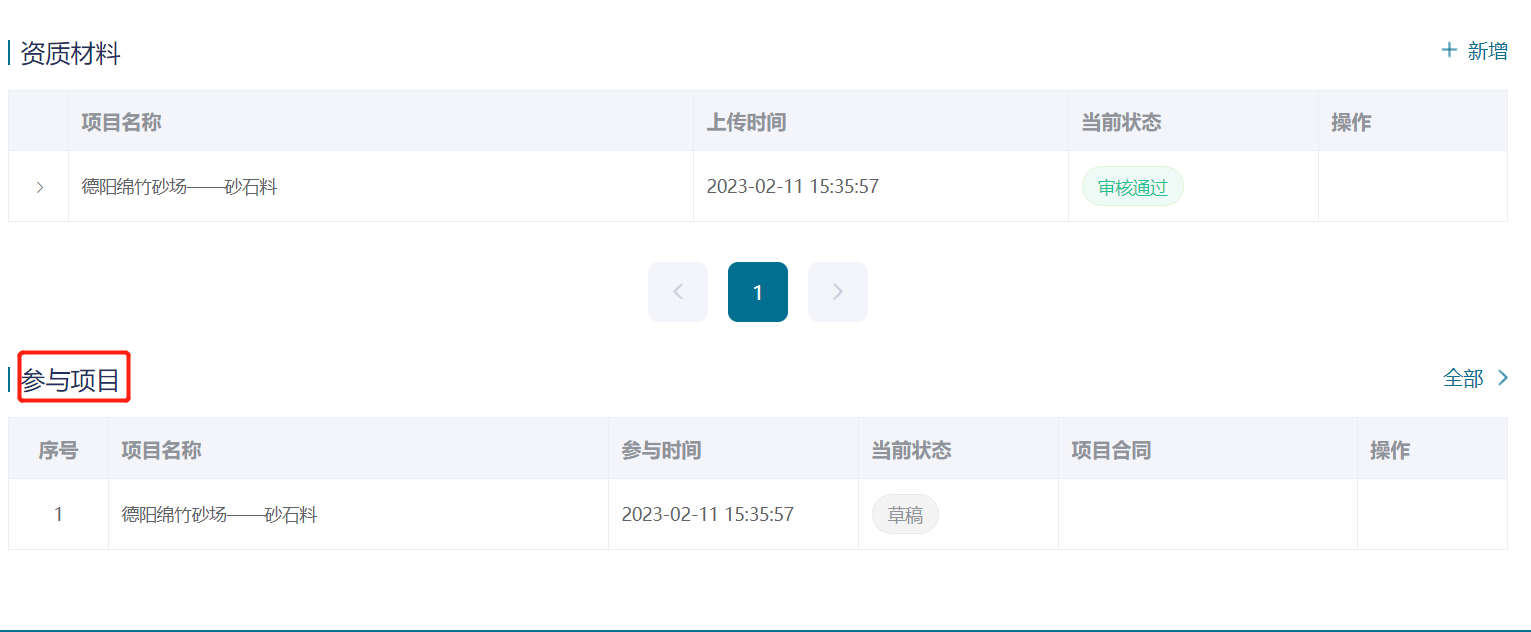1531x632 pixels.
Task: Click the 草稿 status badge
Action: pyautogui.click(x=905, y=515)
